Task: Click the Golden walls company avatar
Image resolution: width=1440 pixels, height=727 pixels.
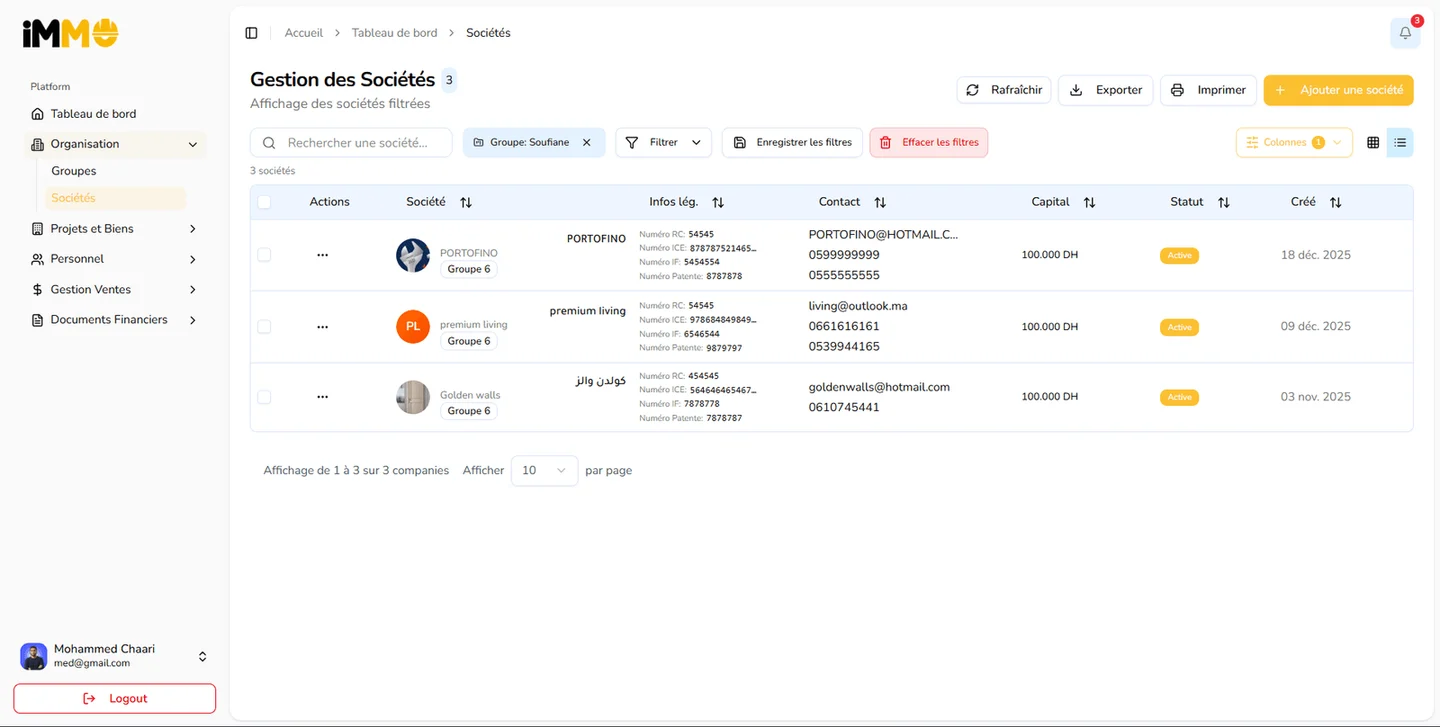Action: (413, 397)
